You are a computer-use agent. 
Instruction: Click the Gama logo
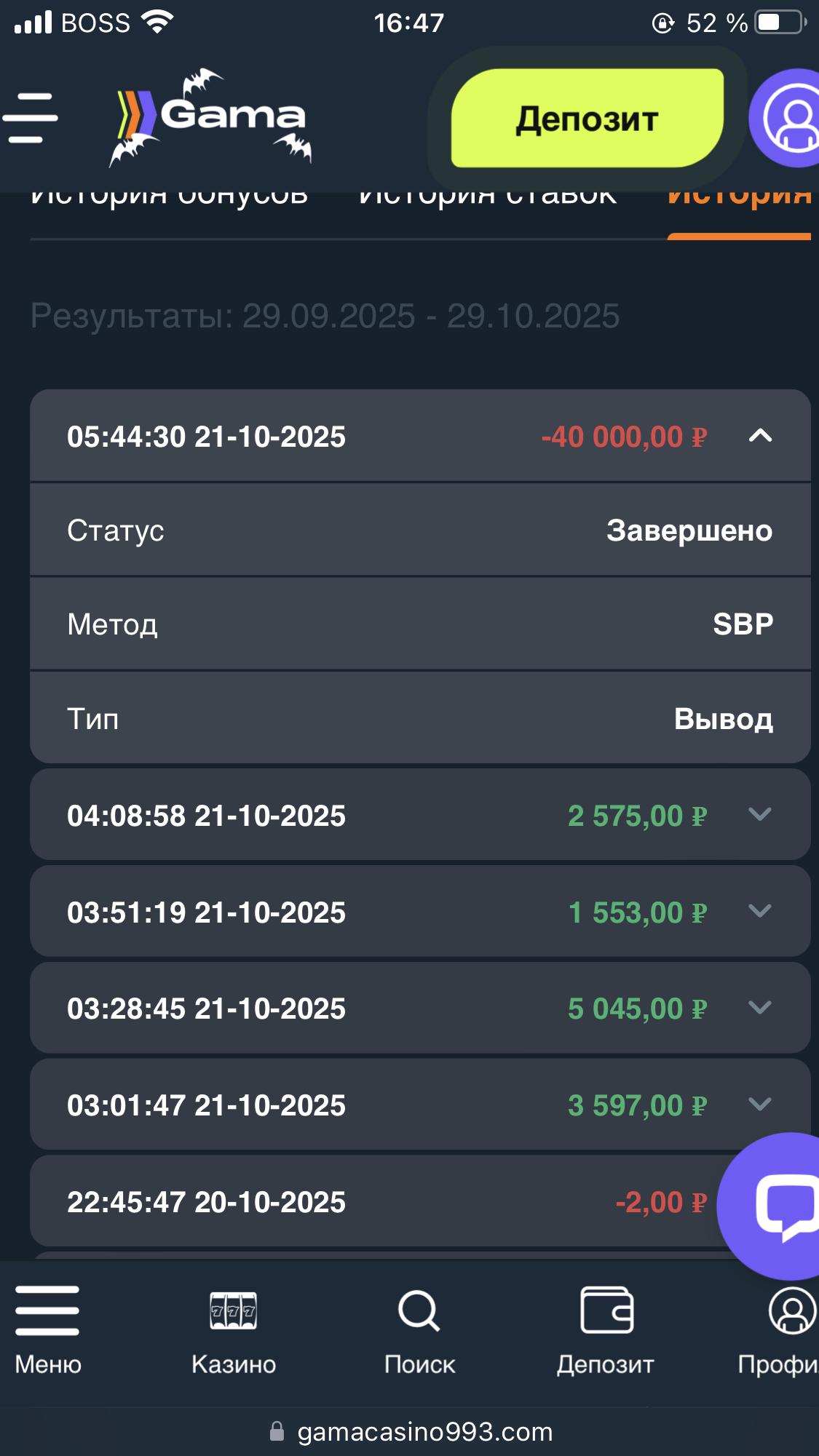[x=212, y=118]
